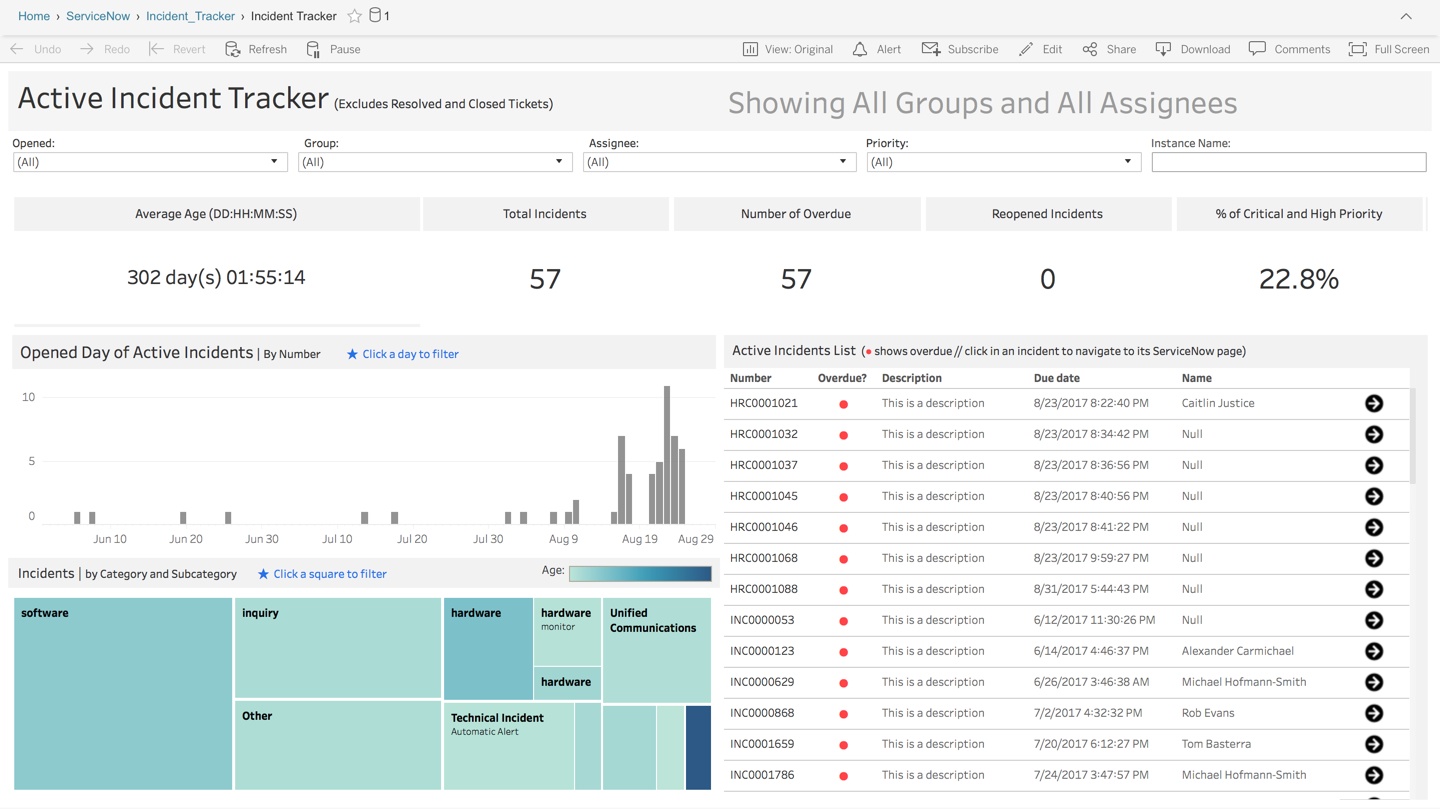Click name Tom Basterra
The height and width of the screenshot is (810, 1440).
click(x=1216, y=744)
